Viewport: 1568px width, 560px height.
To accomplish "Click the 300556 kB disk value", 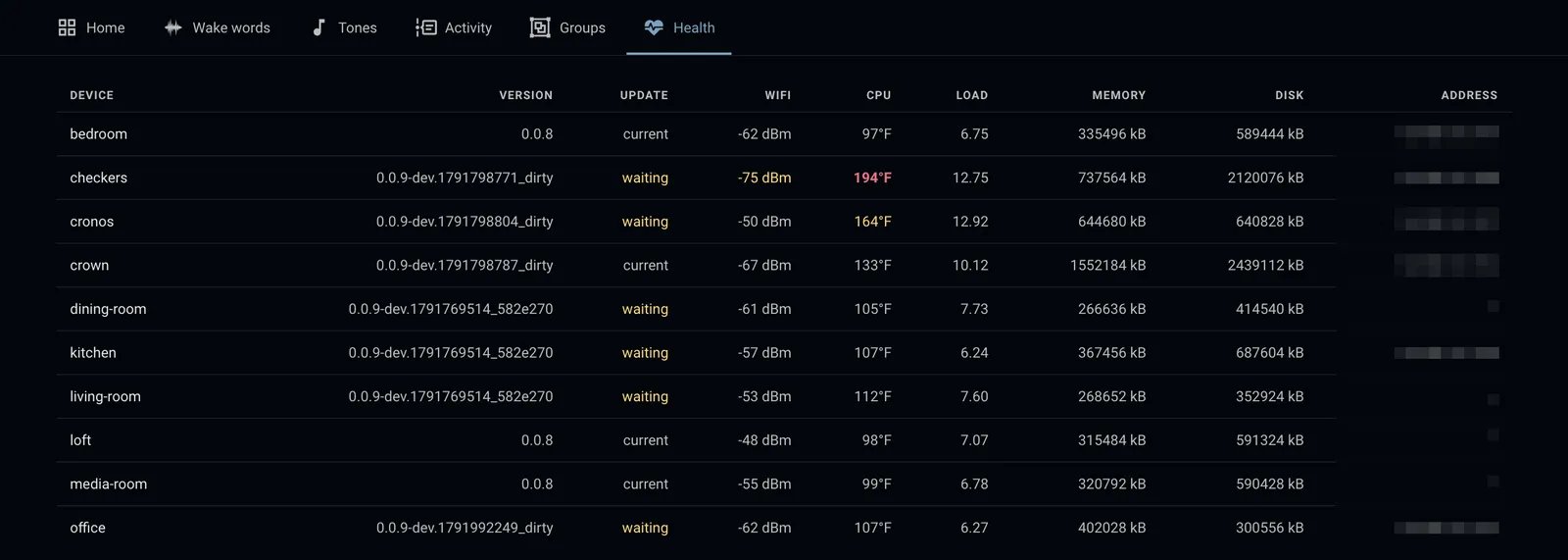I will click(1270, 528).
